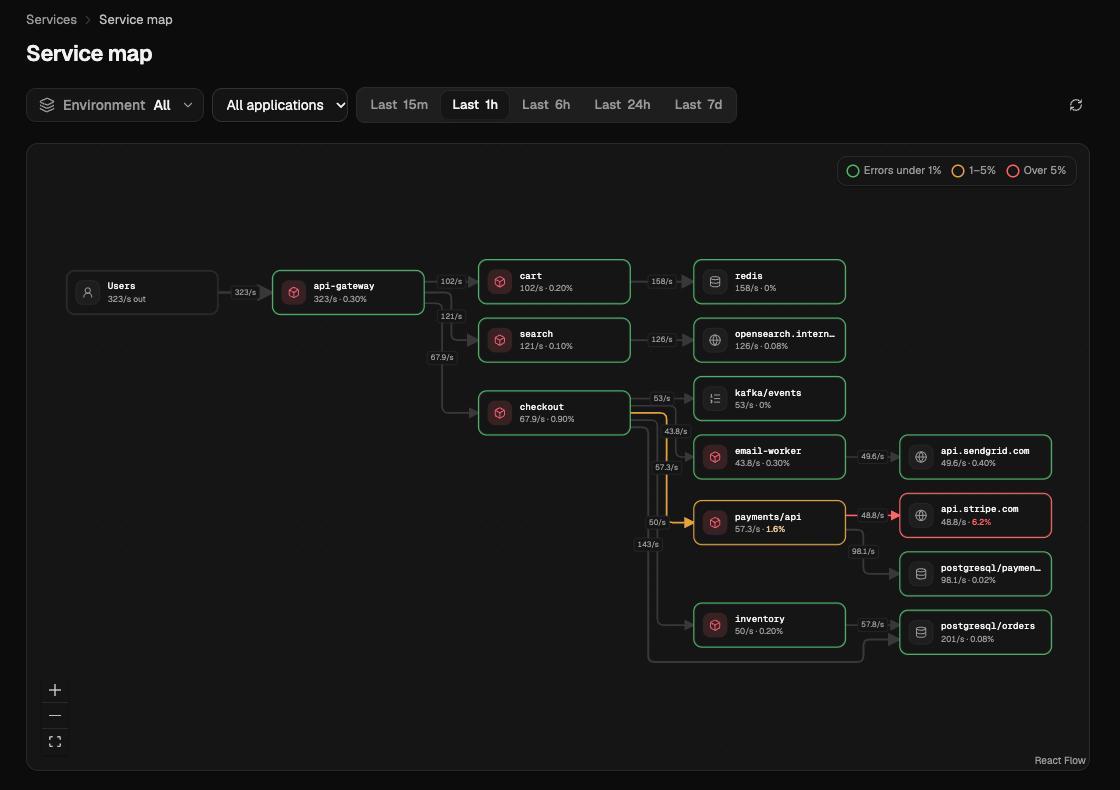1120x790 pixels.
Task: Open the React Flow attribution link
Action: point(1059,761)
